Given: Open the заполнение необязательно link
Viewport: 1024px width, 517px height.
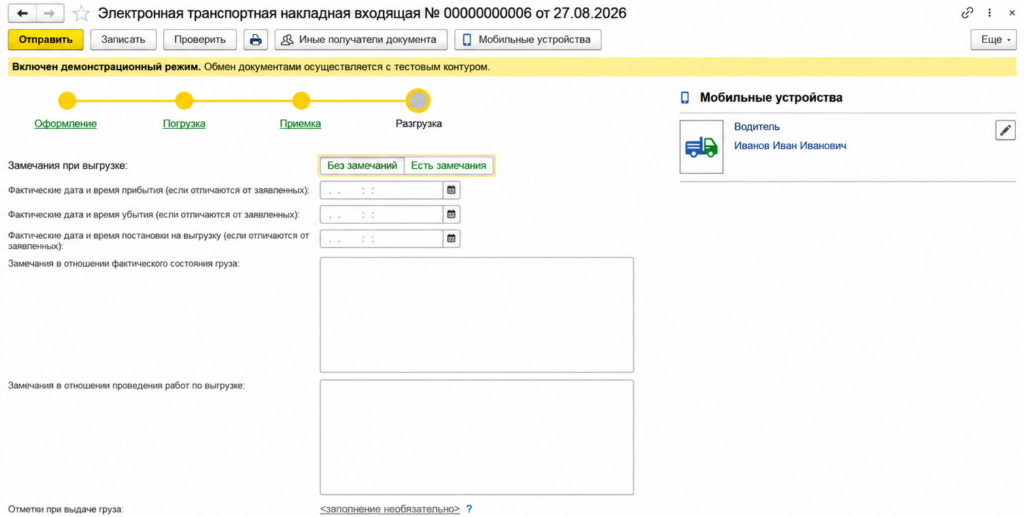Looking at the screenshot, I should (x=390, y=509).
